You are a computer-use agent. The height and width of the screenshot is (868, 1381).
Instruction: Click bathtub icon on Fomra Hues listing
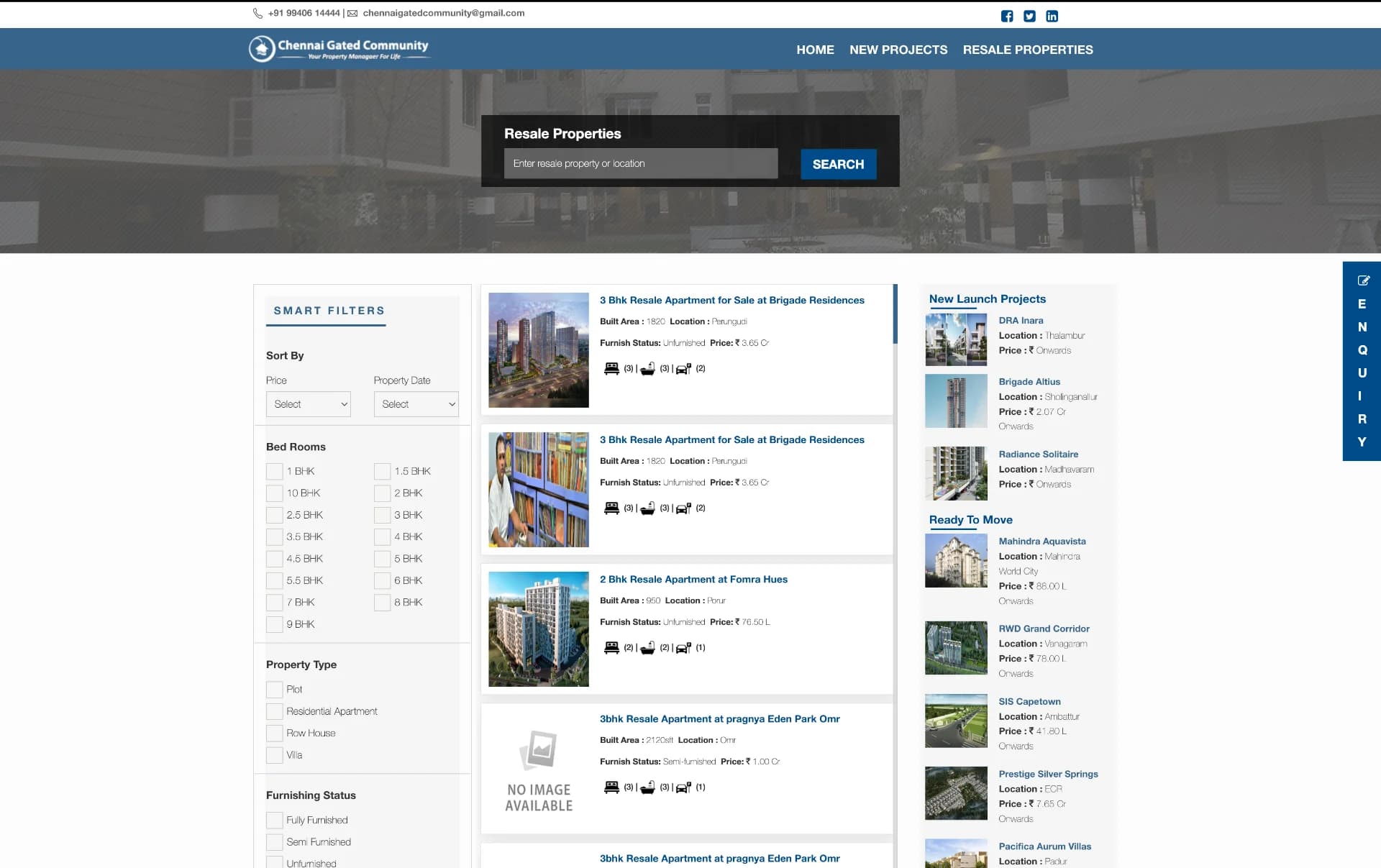coord(647,647)
